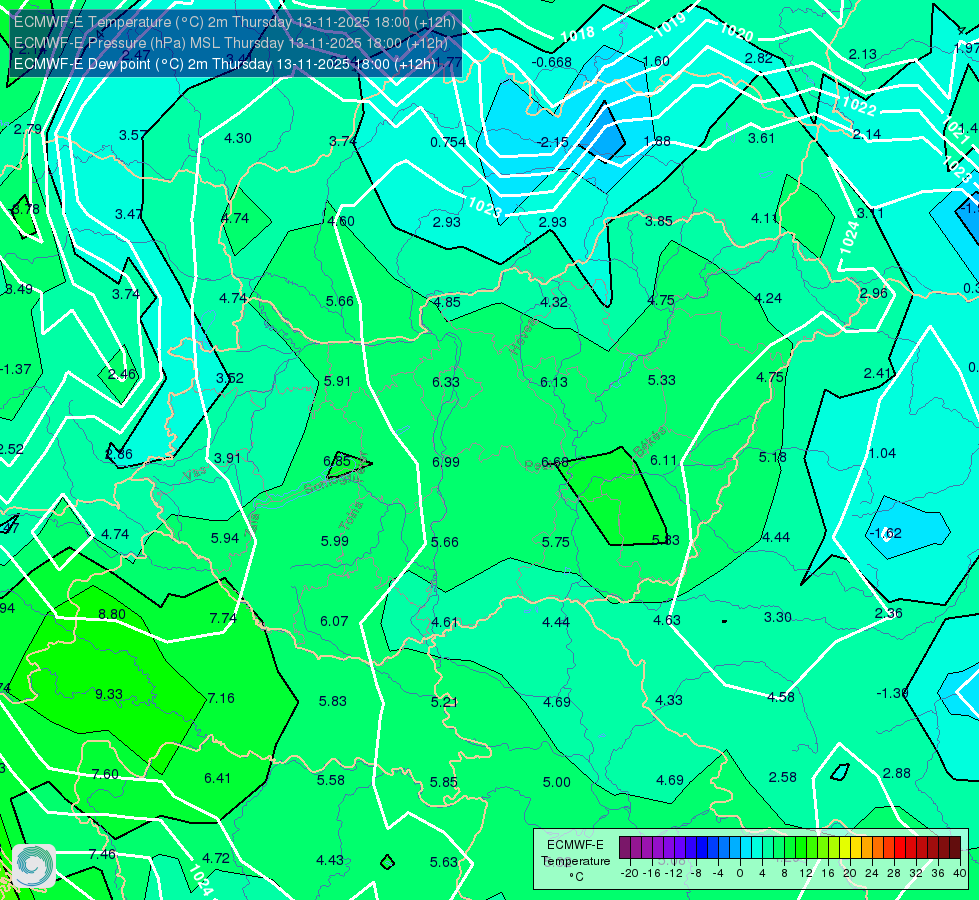Click the 1.88 dew point value
Viewport: 979px width, 900px height.
pos(657,141)
